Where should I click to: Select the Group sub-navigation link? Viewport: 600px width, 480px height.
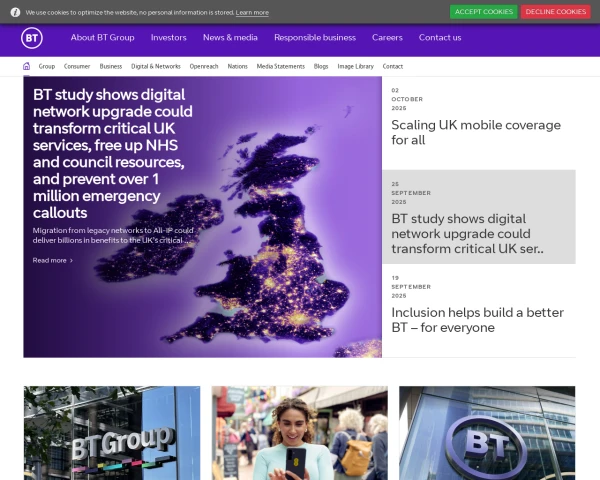47,66
